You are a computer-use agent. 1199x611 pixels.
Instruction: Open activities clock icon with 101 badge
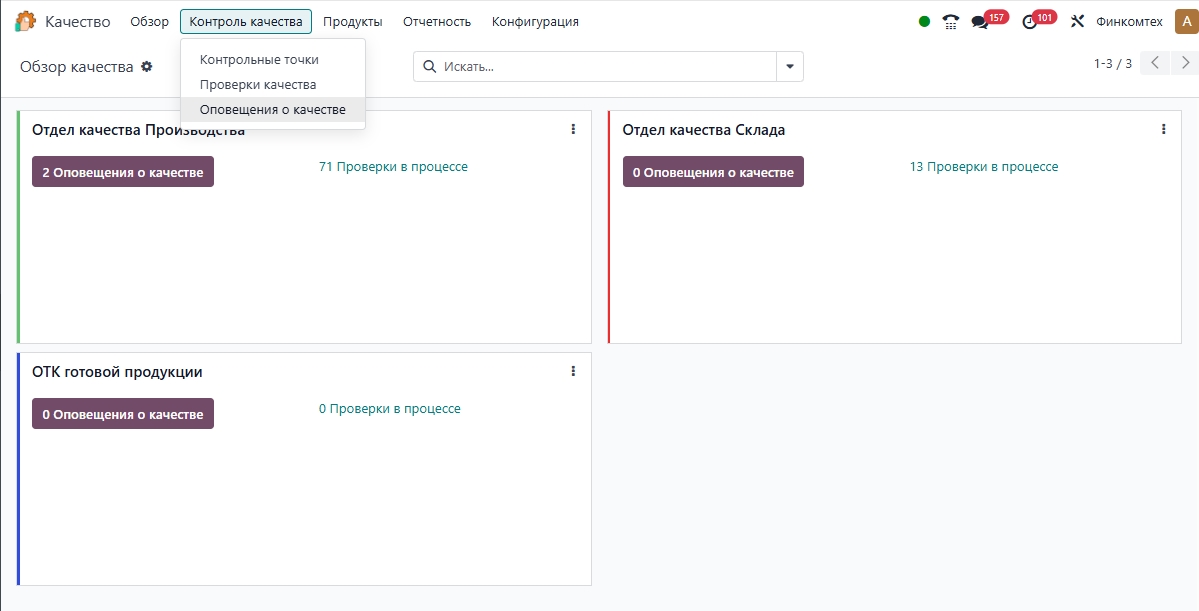(1029, 22)
